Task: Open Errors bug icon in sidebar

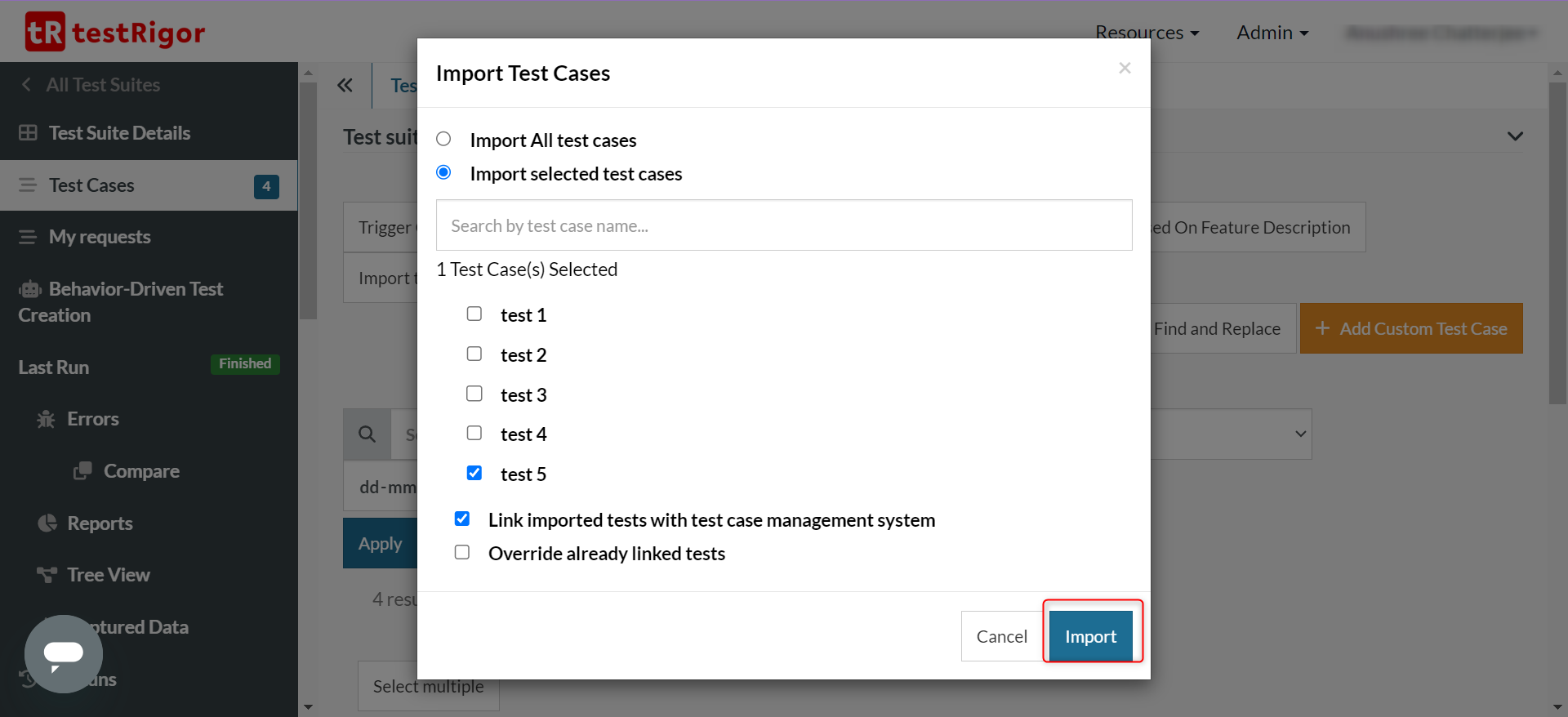Action: tap(47, 419)
